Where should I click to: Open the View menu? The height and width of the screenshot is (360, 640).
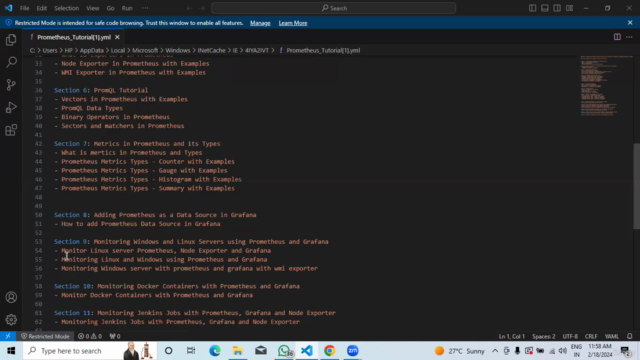tap(93, 8)
